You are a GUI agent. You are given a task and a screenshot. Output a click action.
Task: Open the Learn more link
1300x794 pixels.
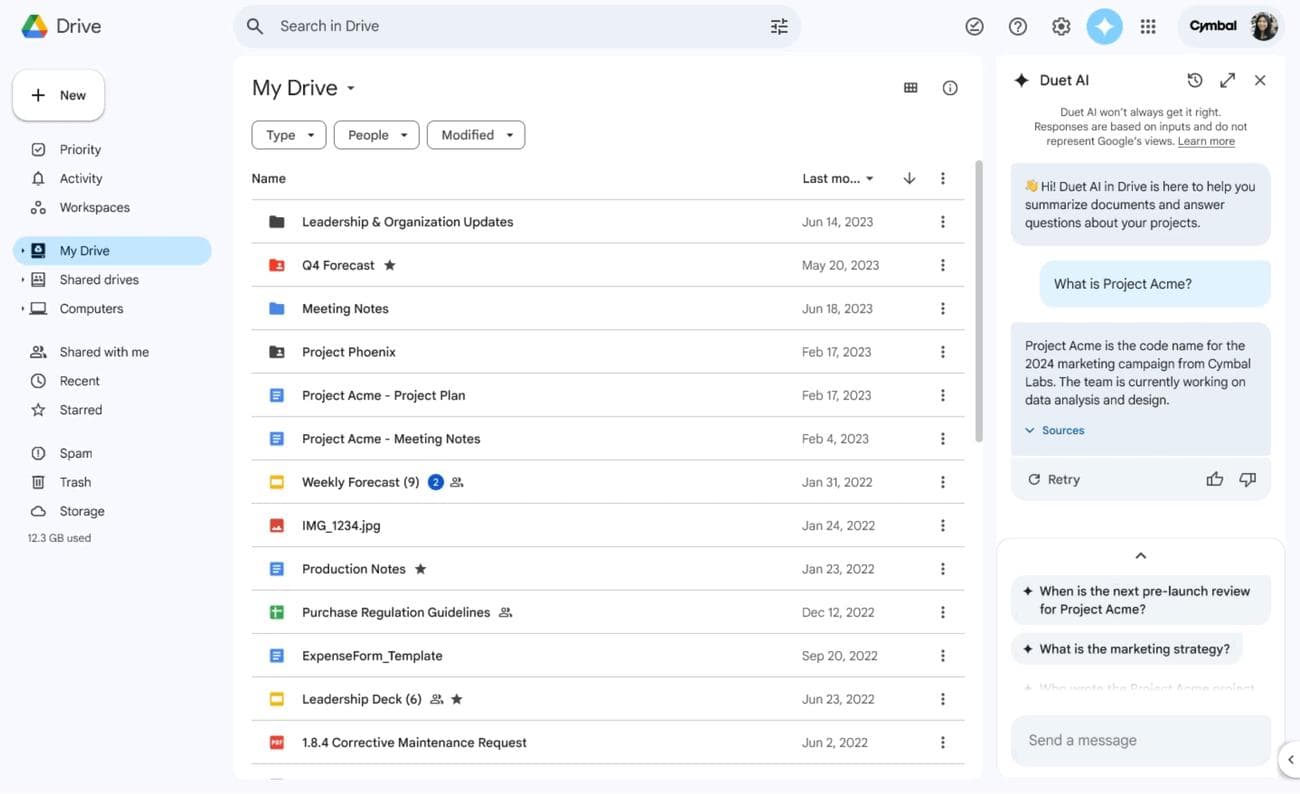[x=1206, y=140]
